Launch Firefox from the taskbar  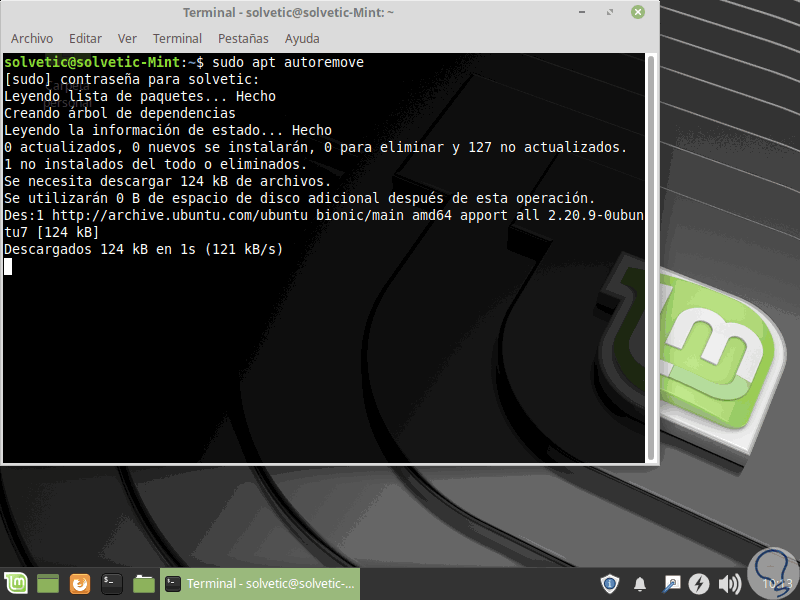pos(79,583)
